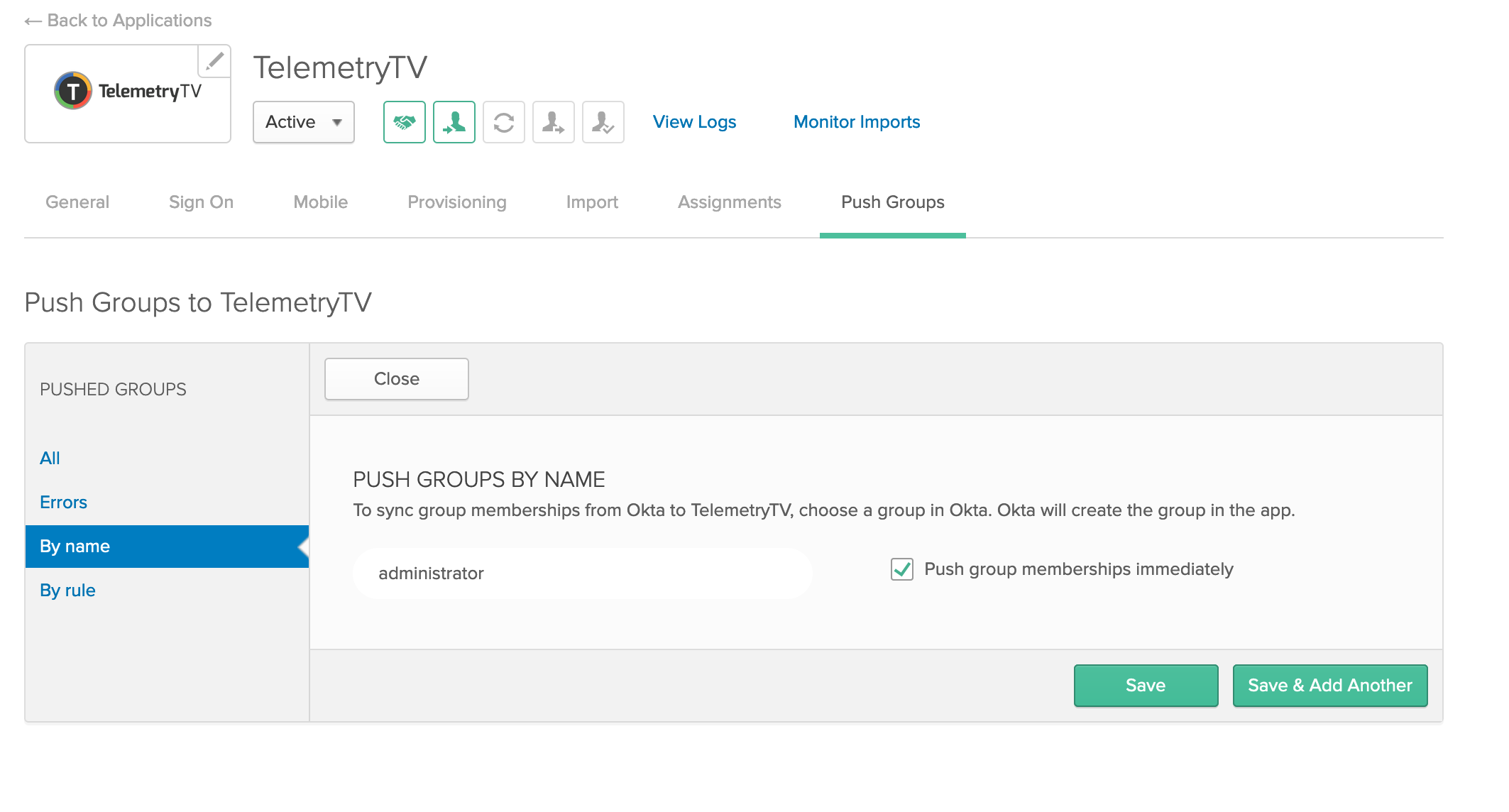This screenshot has height=812, width=1509.
Task: Click Save & Add Another button
Action: click(1329, 685)
